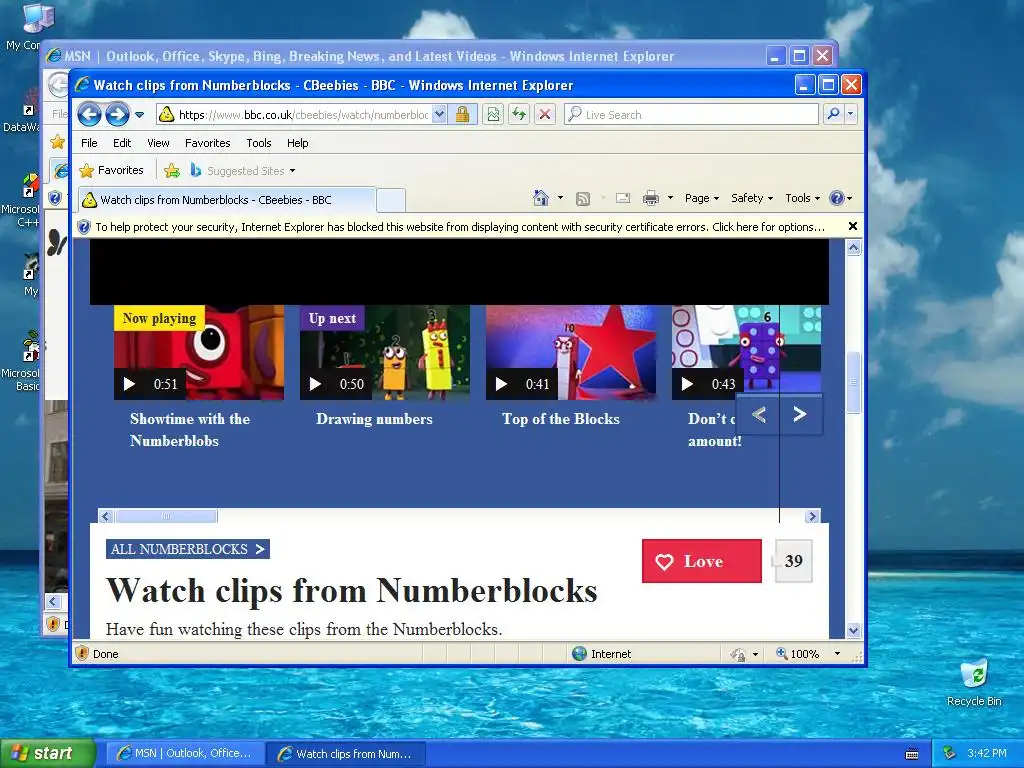1024x768 pixels.
Task: Play the Drawing numbers clip
Action: click(385, 352)
